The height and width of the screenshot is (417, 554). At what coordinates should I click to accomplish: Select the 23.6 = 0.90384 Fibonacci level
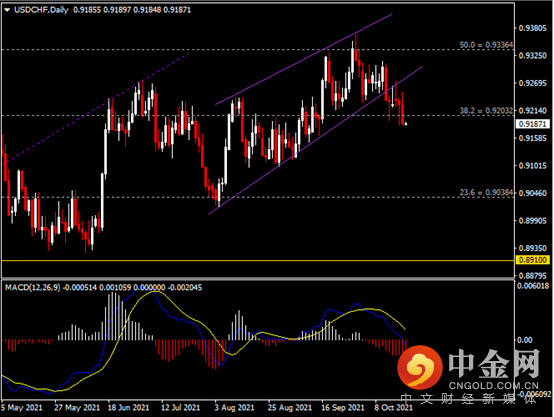pyautogui.click(x=486, y=193)
